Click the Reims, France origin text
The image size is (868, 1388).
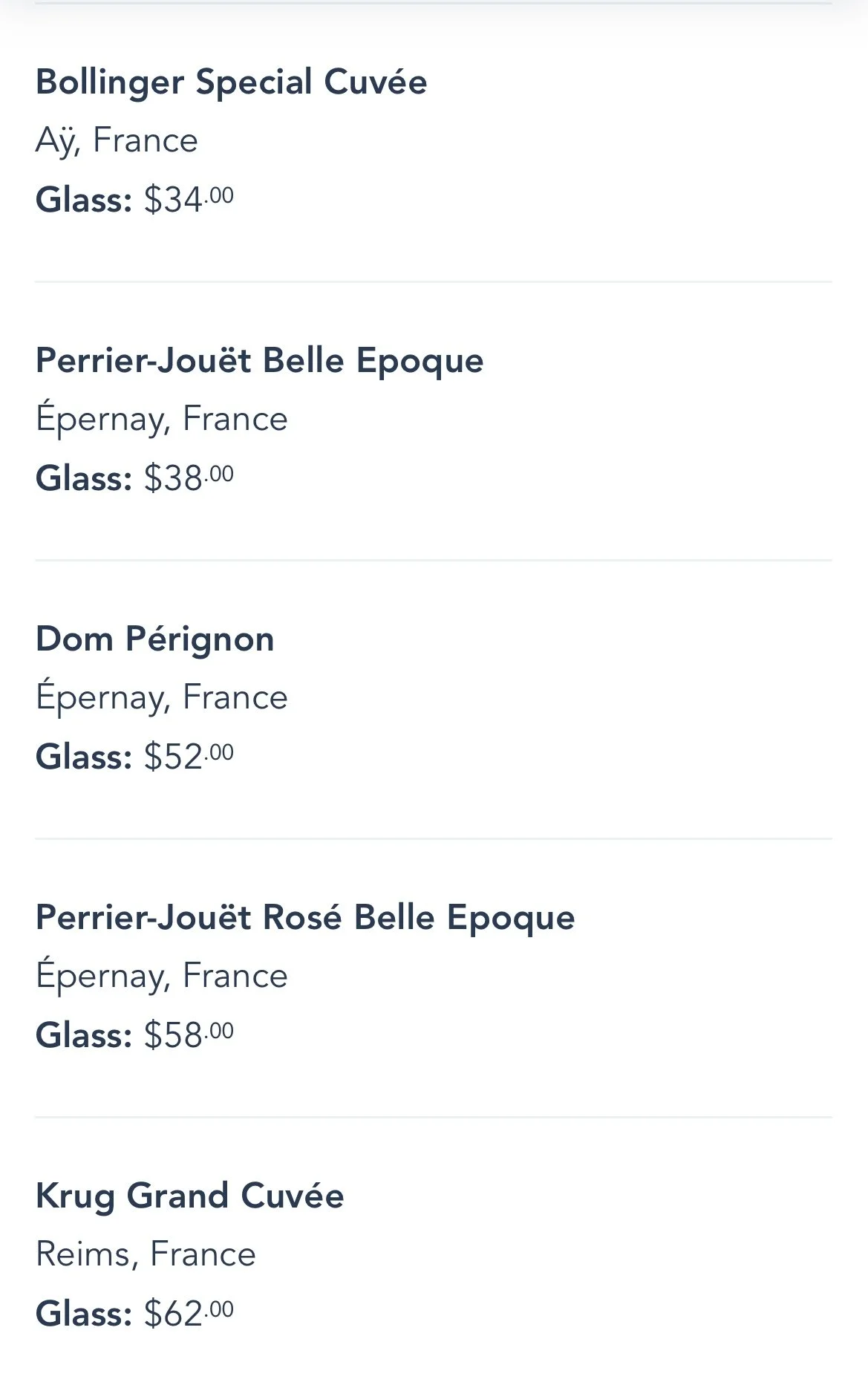(146, 1254)
